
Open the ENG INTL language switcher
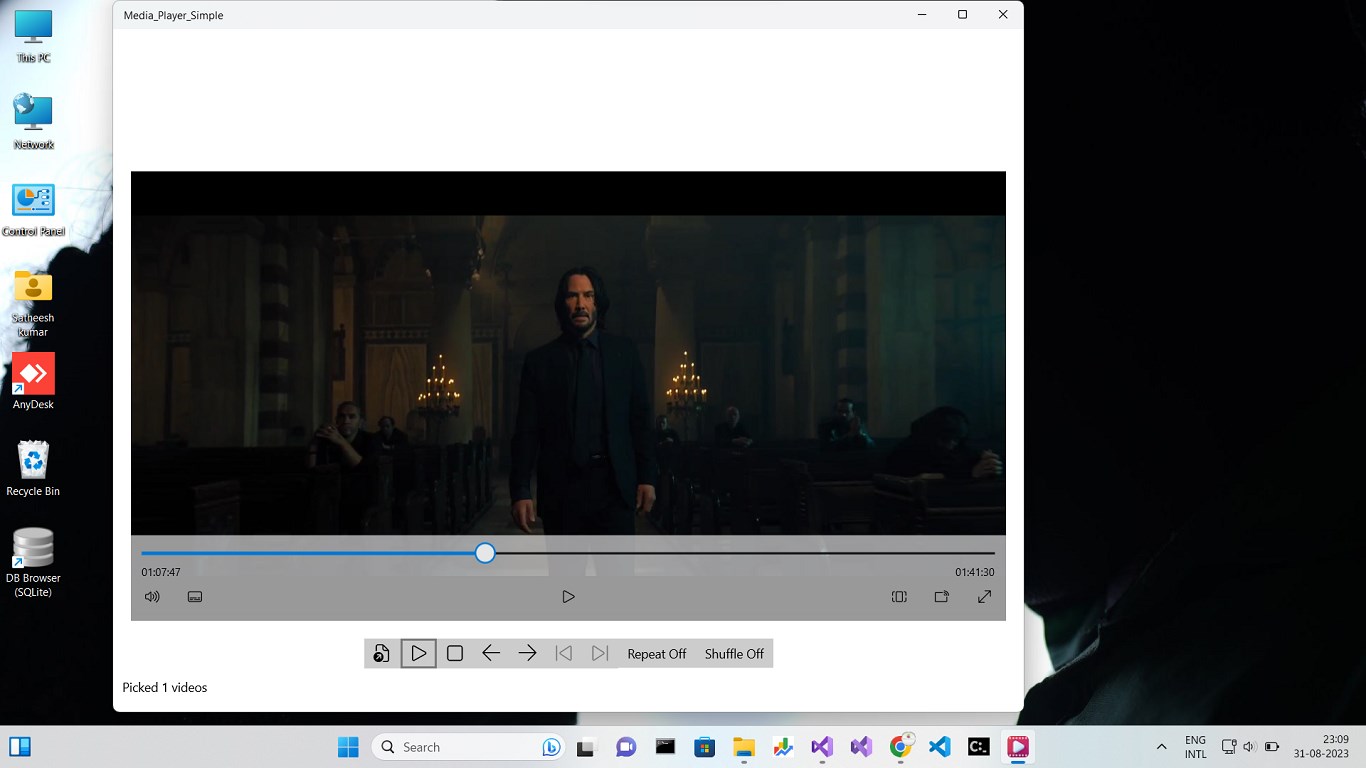point(1195,747)
